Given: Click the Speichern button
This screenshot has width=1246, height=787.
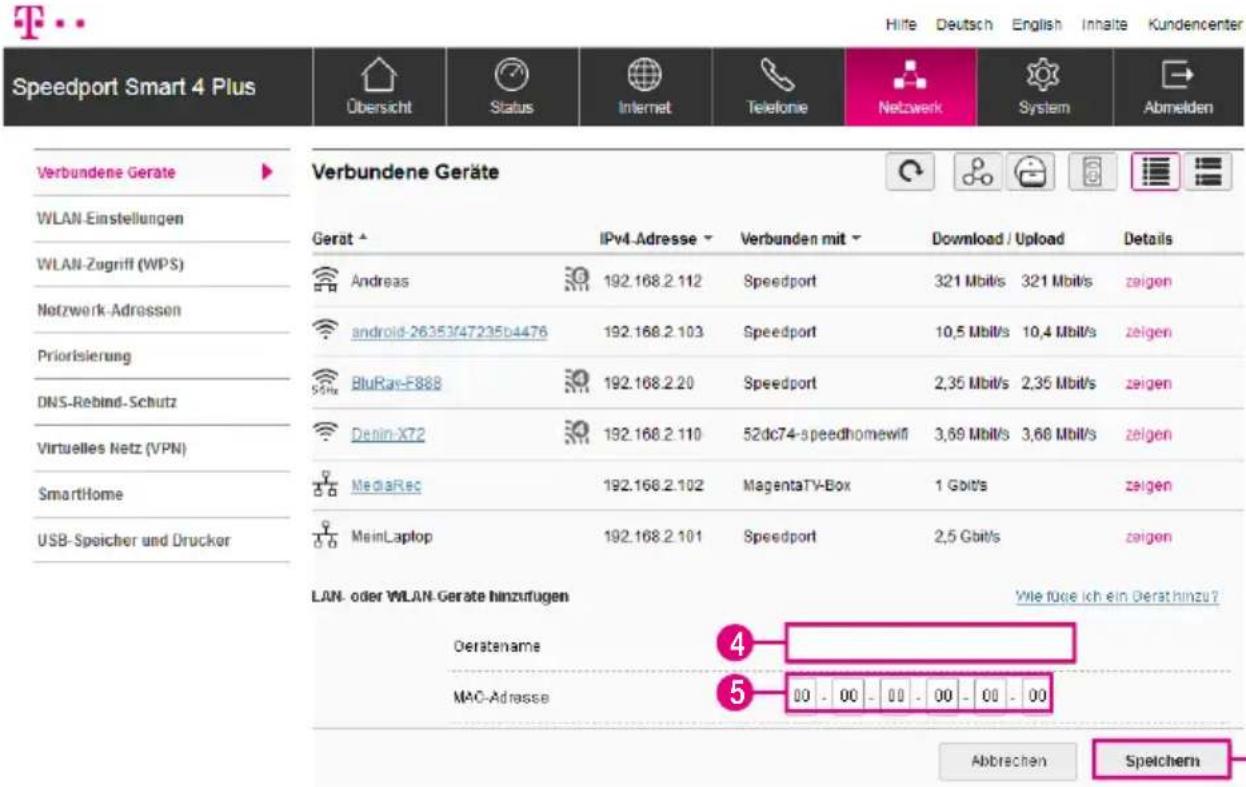Looking at the screenshot, I should click(x=1160, y=761).
